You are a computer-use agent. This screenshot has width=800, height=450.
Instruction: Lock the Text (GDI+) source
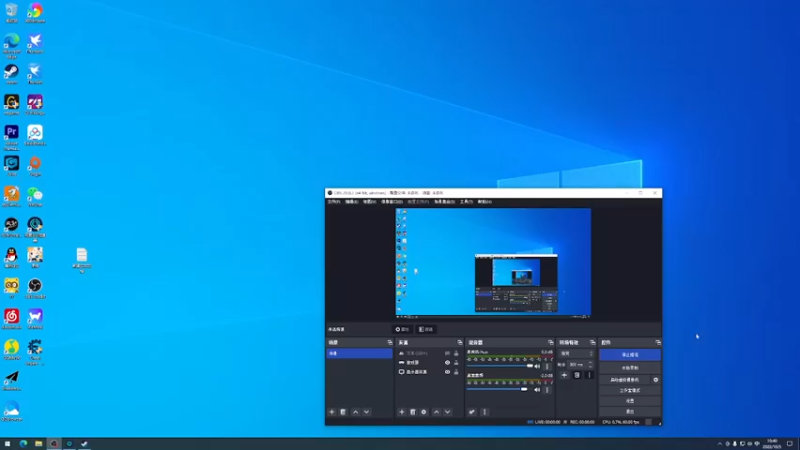pos(456,353)
